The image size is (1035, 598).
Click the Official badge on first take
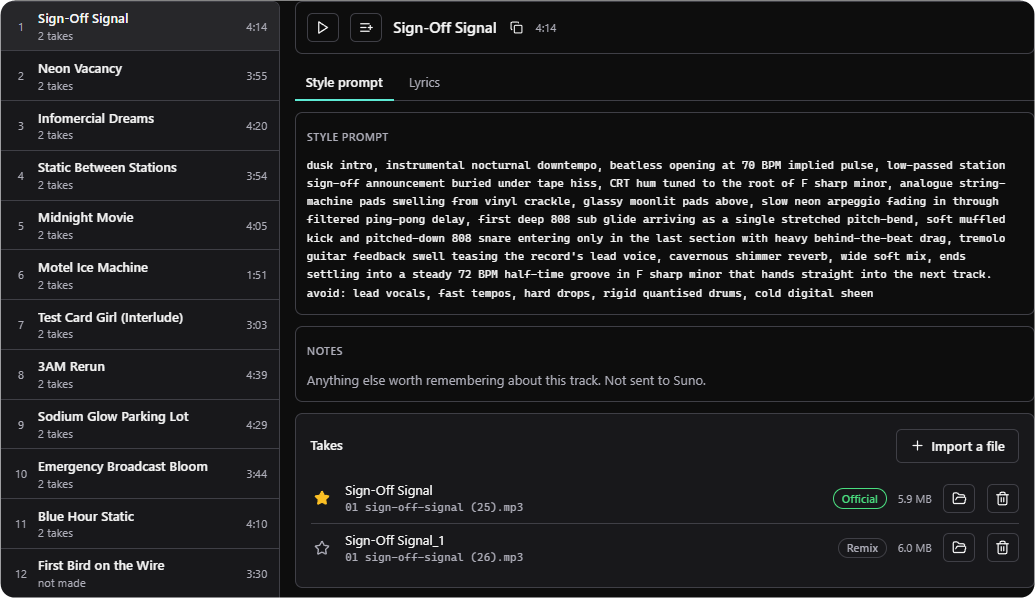[859, 499]
